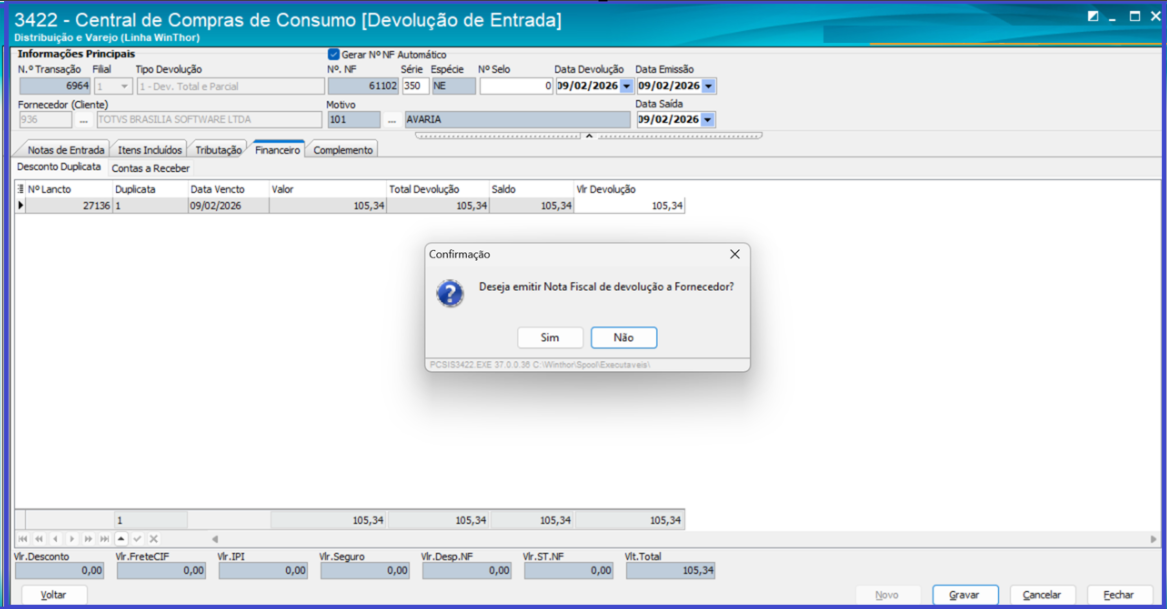Click the row indicator arrow for lancto 27136
The width and height of the screenshot is (1167, 609).
[x=21, y=205]
